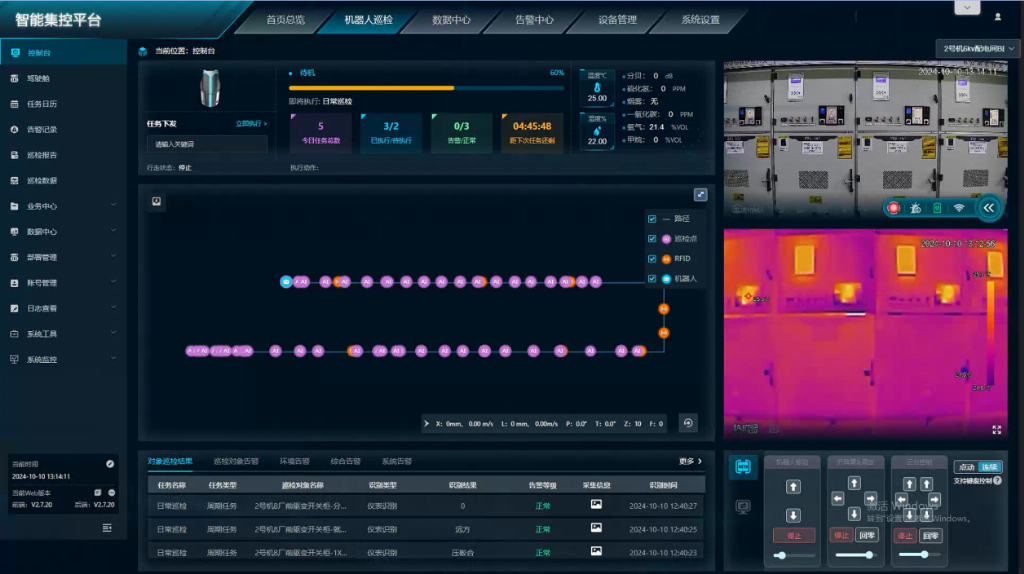Toggle the 机器人 legend checkbox
Image resolution: width=1024 pixels, height=574 pixels.
click(652, 278)
